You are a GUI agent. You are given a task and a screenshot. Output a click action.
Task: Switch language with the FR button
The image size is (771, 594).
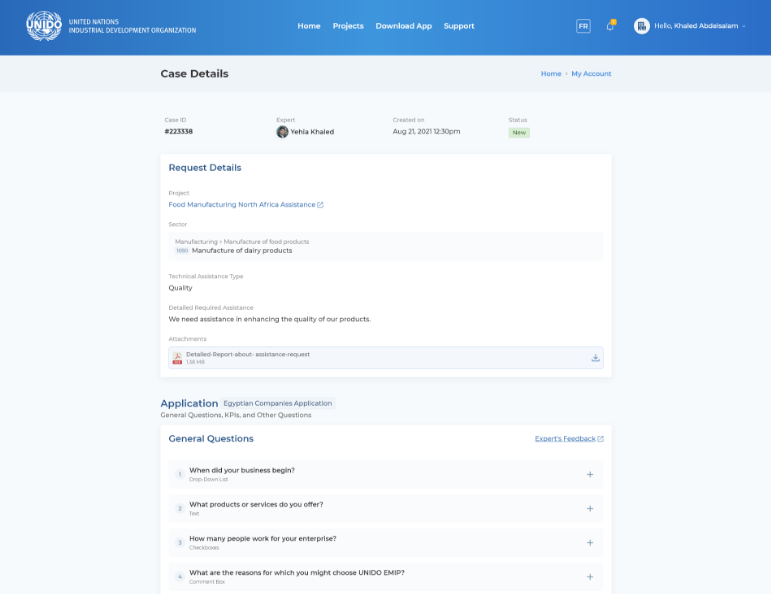click(583, 26)
